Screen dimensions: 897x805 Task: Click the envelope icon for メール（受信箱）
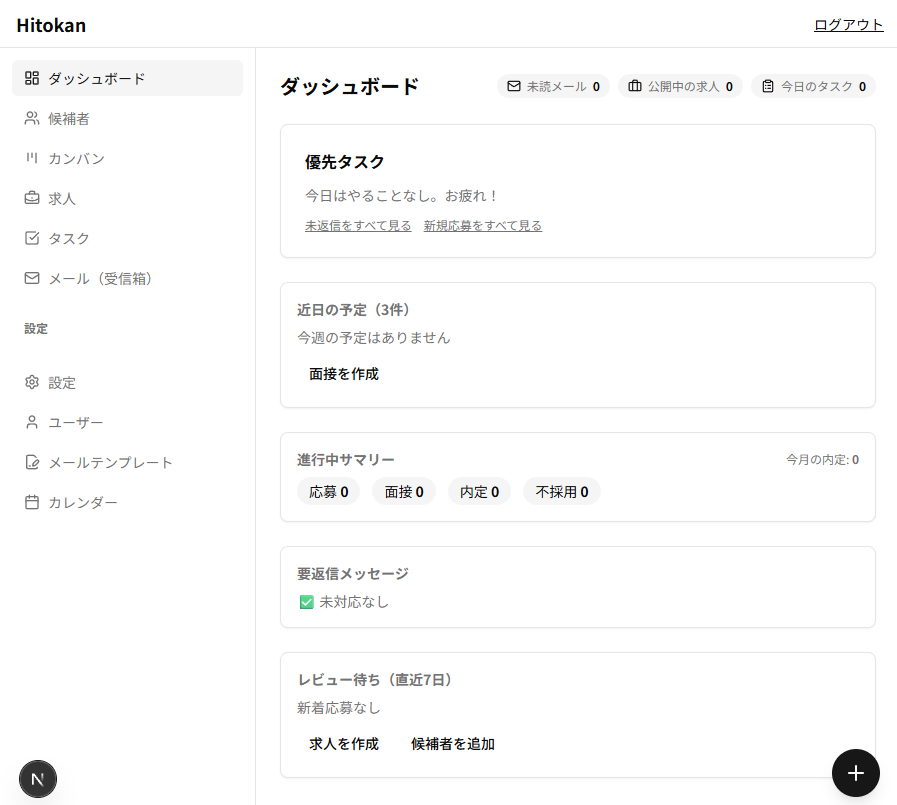coord(32,278)
